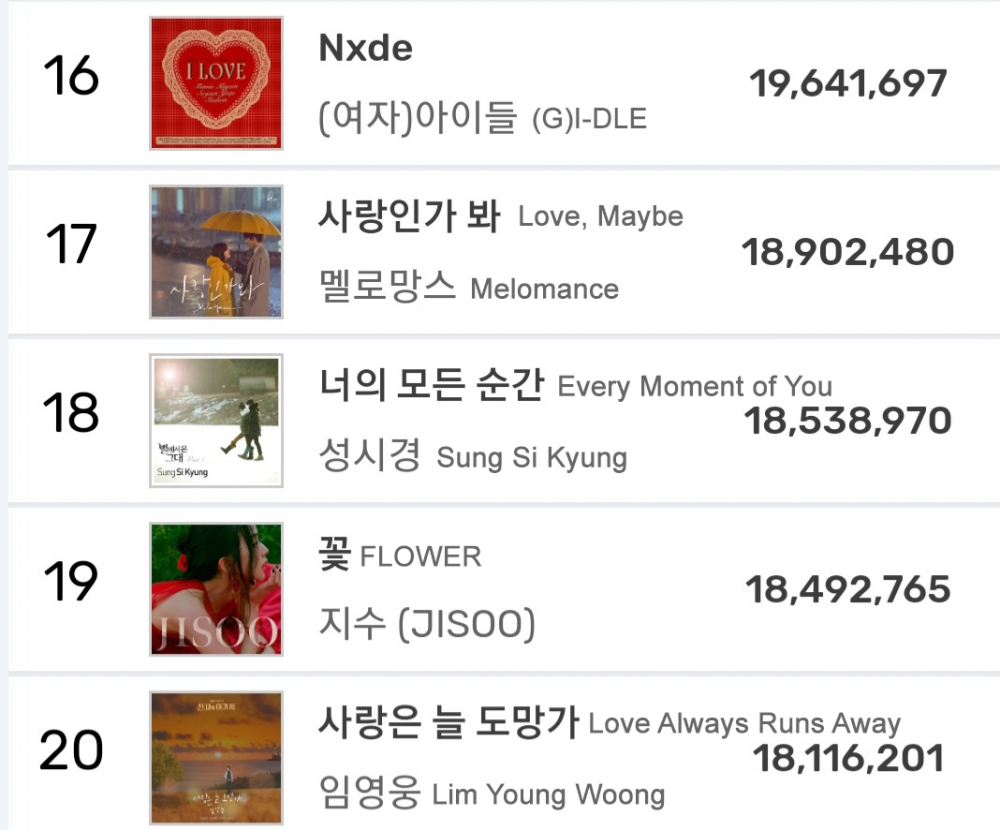This screenshot has width=1000, height=830.
Task: Open the (G)I-DLE artist name
Action: [483, 118]
